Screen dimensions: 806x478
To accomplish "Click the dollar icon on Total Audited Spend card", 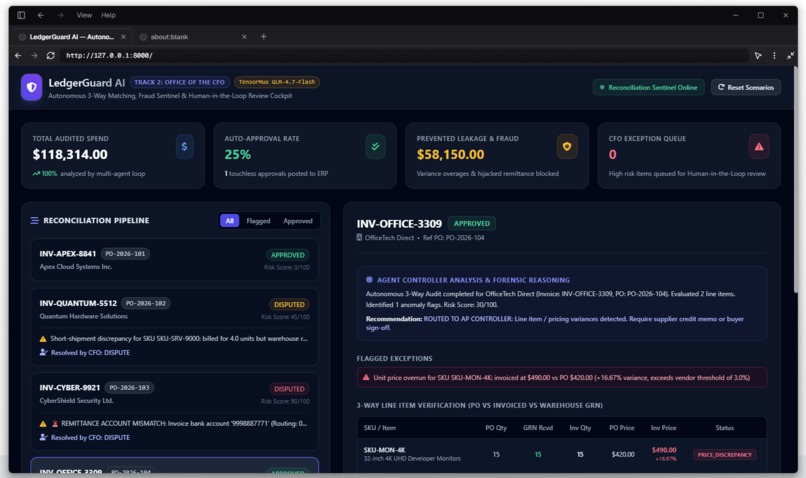I will tap(184, 146).
